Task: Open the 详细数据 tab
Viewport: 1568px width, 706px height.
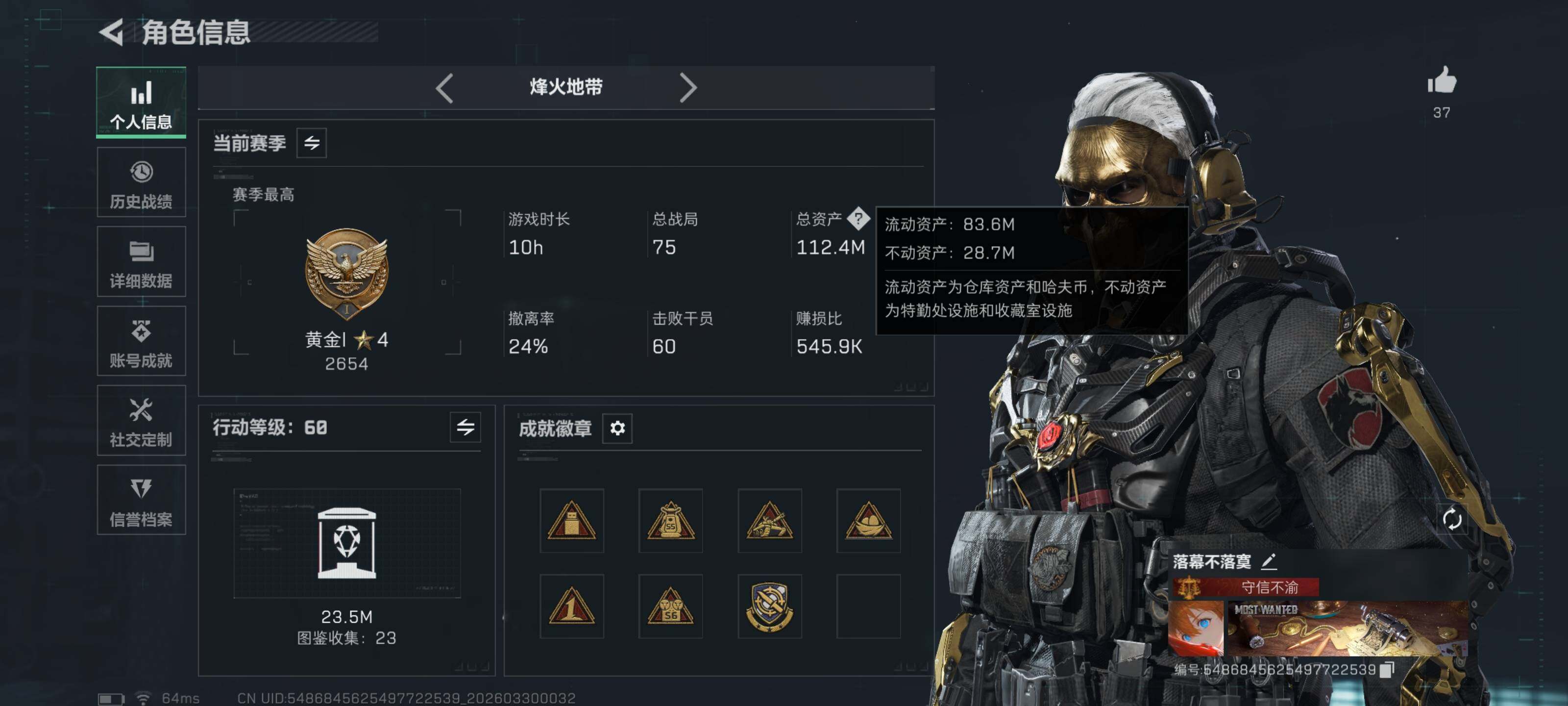Action: pos(141,261)
